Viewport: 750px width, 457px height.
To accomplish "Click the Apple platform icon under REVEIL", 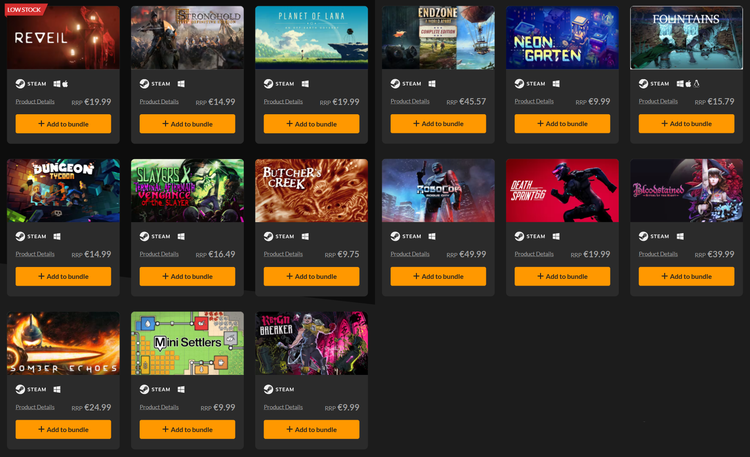I will click(65, 84).
